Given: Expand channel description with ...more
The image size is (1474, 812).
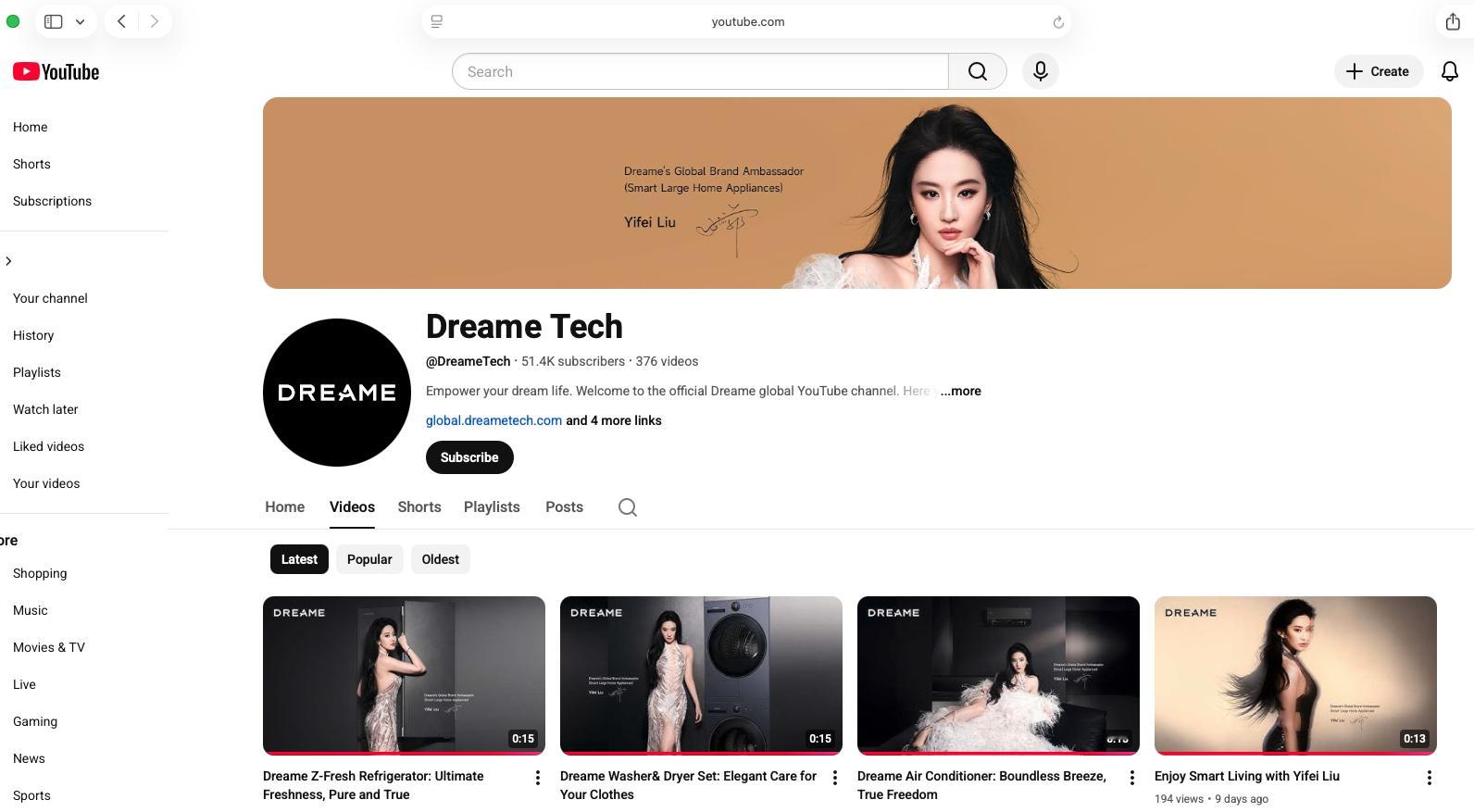Looking at the screenshot, I should 961,391.
